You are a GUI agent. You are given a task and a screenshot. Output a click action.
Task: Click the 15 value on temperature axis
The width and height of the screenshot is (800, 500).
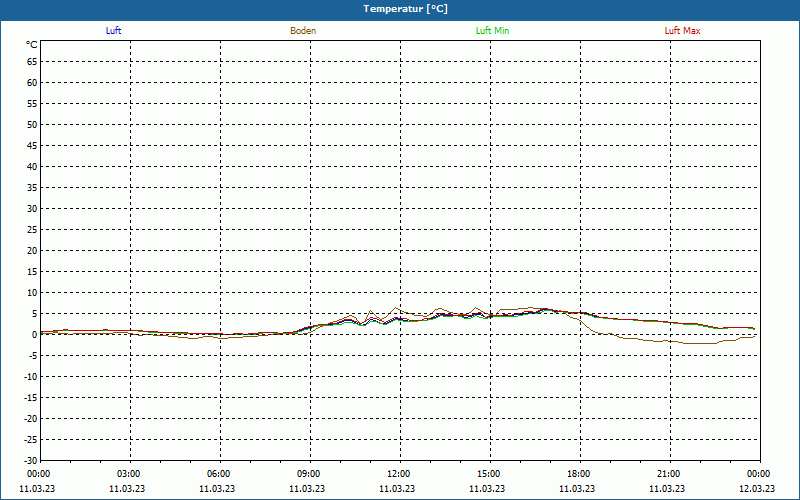[x=32, y=272]
